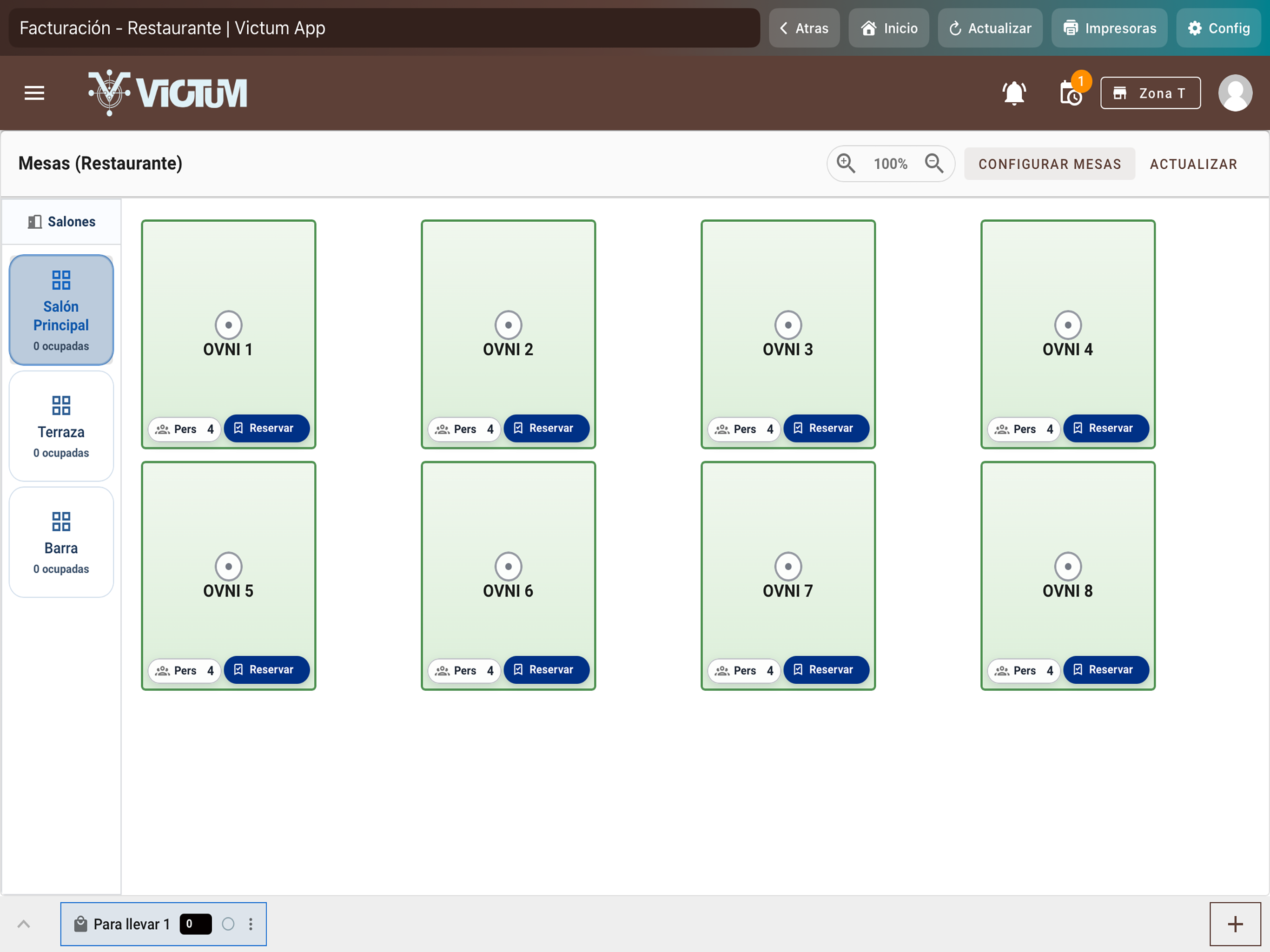Open table OVNI 3
Viewport: 1270px width, 952px height.
click(x=788, y=334)
